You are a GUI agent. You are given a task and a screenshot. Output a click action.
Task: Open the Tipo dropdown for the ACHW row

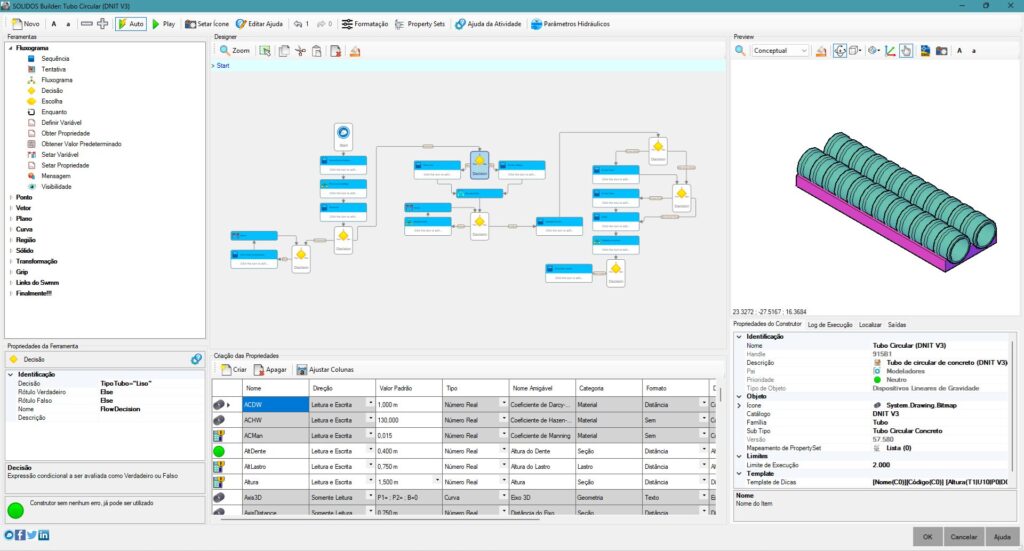(504, 420)
